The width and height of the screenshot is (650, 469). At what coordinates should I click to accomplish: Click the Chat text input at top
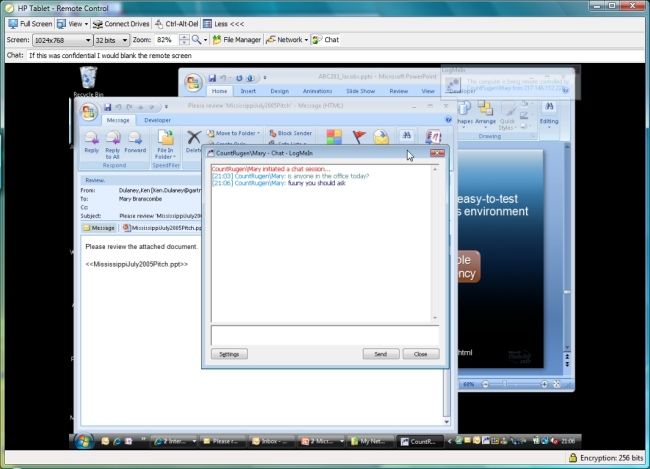[335, 56]
